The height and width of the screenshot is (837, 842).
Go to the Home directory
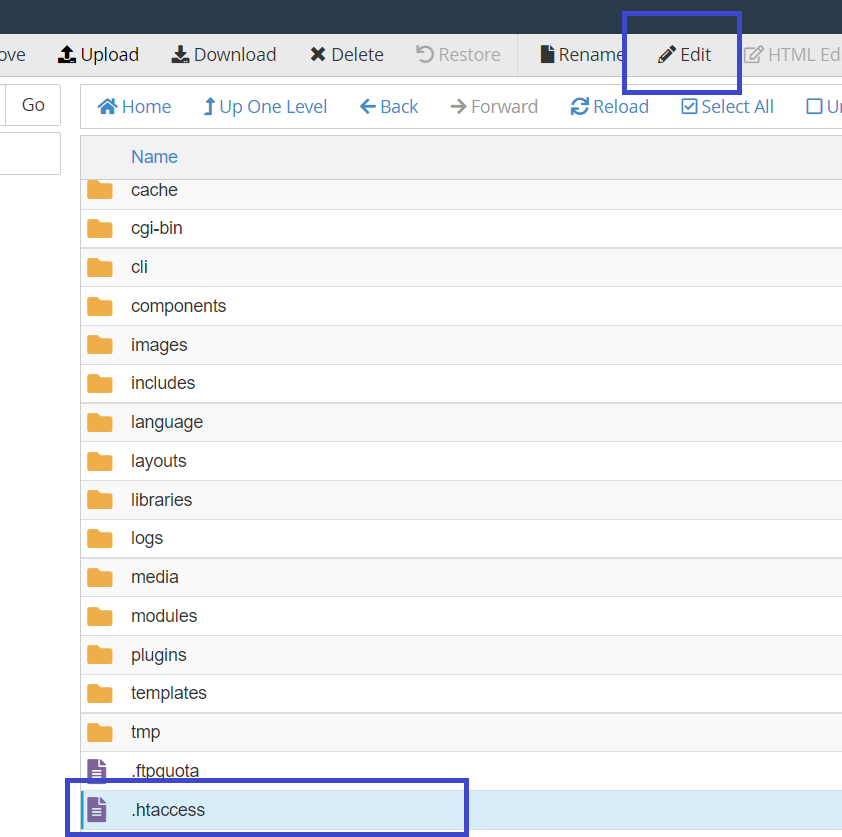134,106
